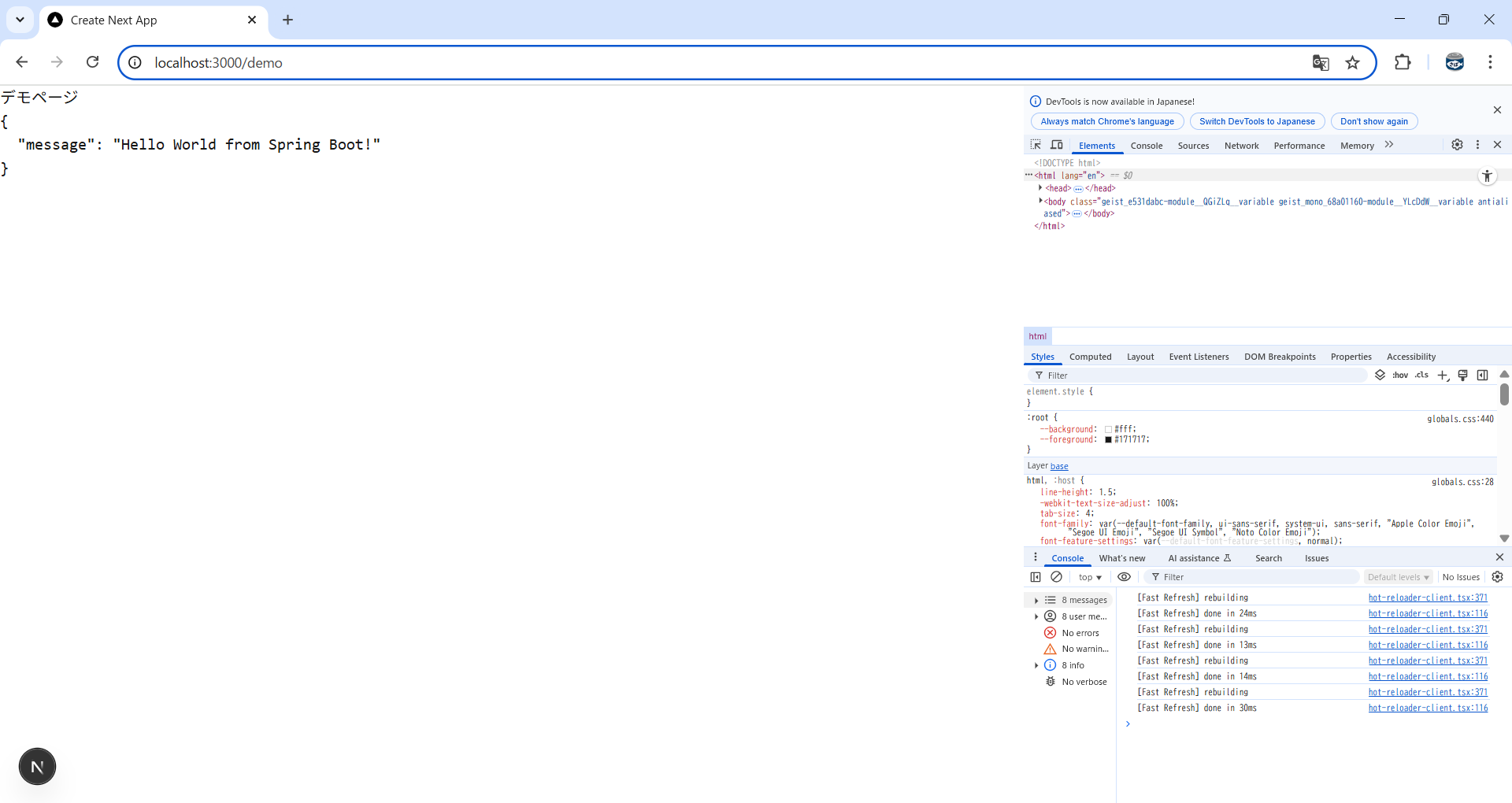
Task: Toggle the class editor with .cls
Action: pyautogui.click(x=1421, y=375)
